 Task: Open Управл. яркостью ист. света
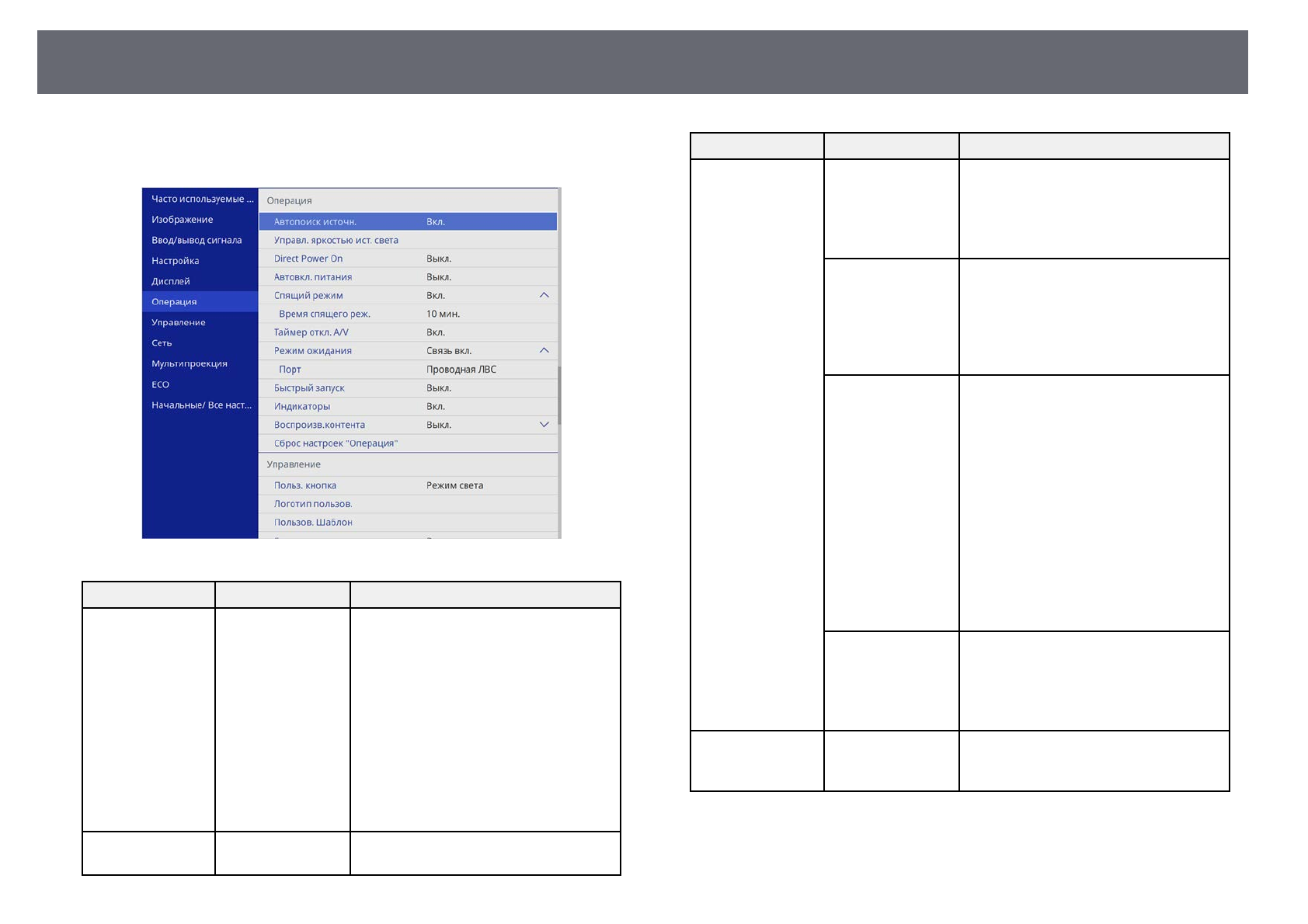(336, 241)
